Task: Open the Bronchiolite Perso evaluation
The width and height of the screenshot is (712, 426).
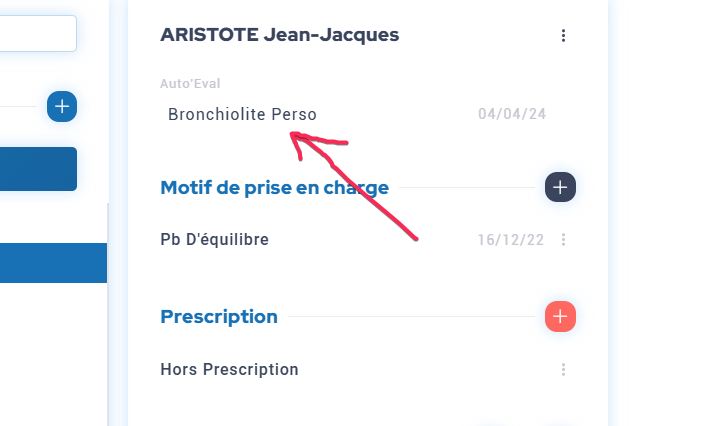Action: coord(242,114)
